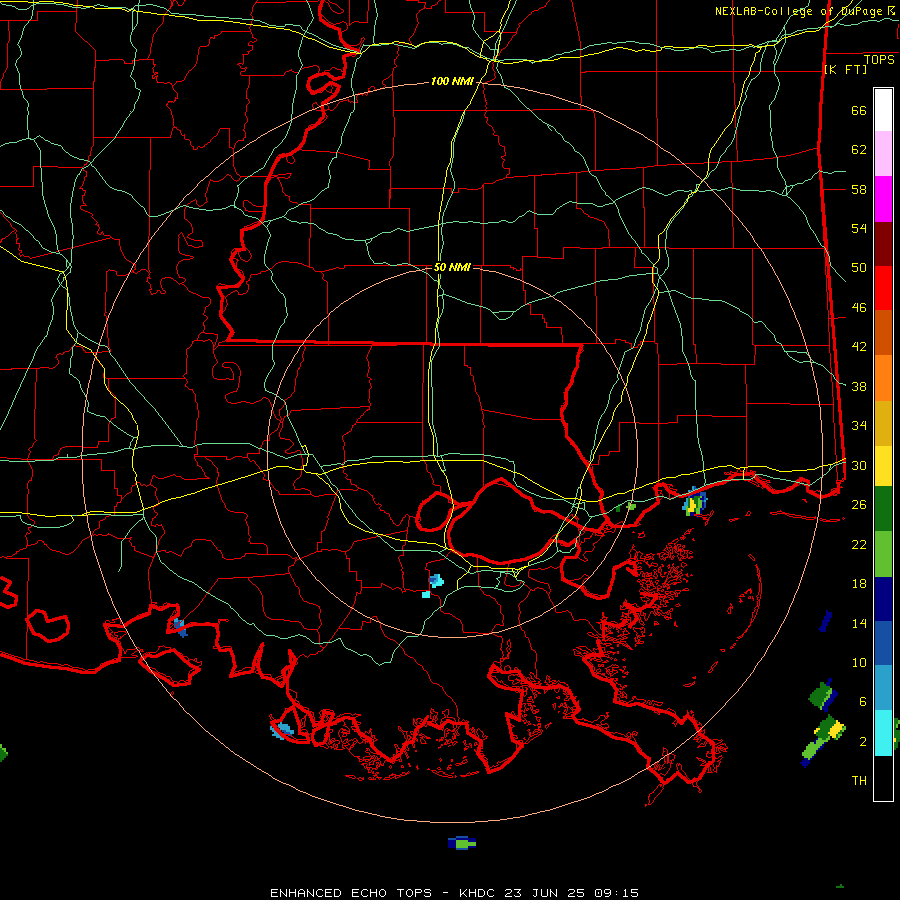Click the bright yellow legend swatch
Image resolution: width=900 pixels, height=900 pixels.
(883, 465)
